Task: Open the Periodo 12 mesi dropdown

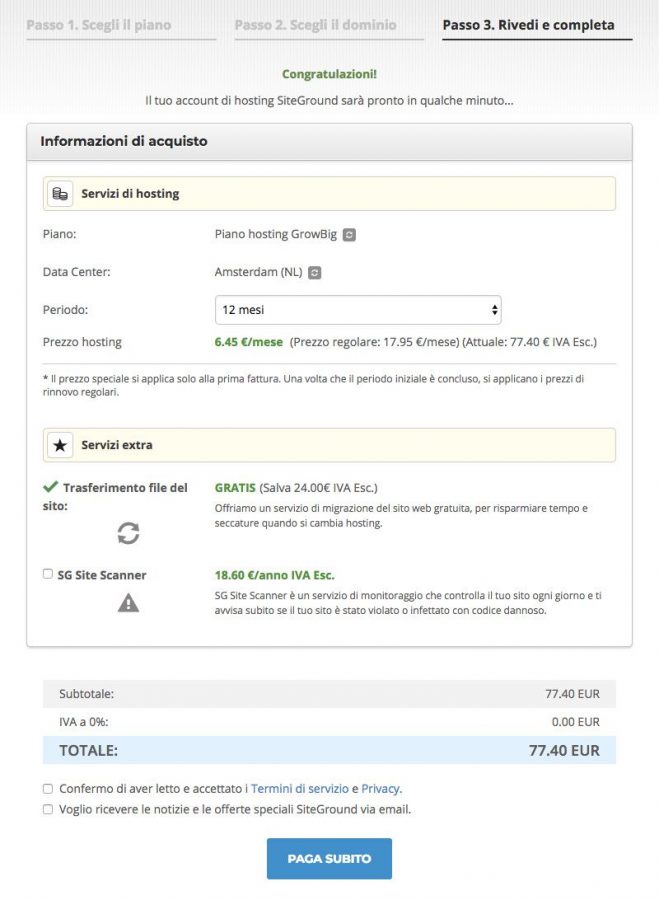Action: (358, 310)
